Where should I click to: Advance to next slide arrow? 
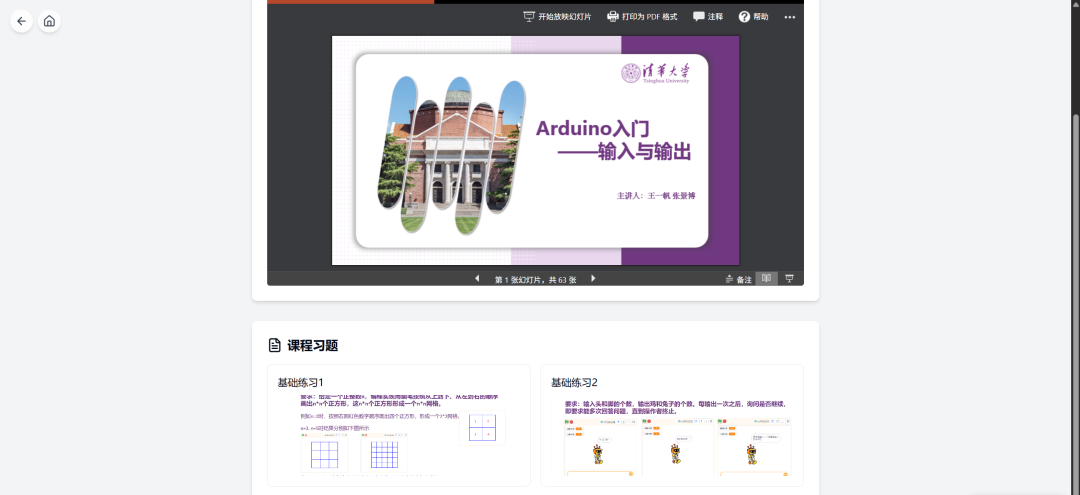(x=593, y=279)
